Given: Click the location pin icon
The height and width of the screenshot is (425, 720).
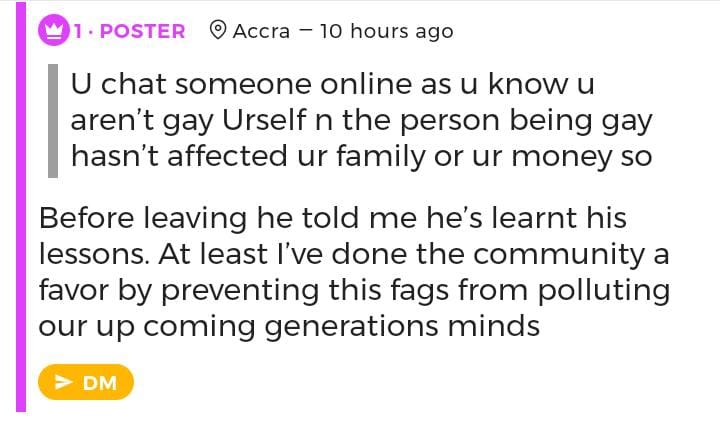Looking at the screenshot, I should tap(216, 30).
